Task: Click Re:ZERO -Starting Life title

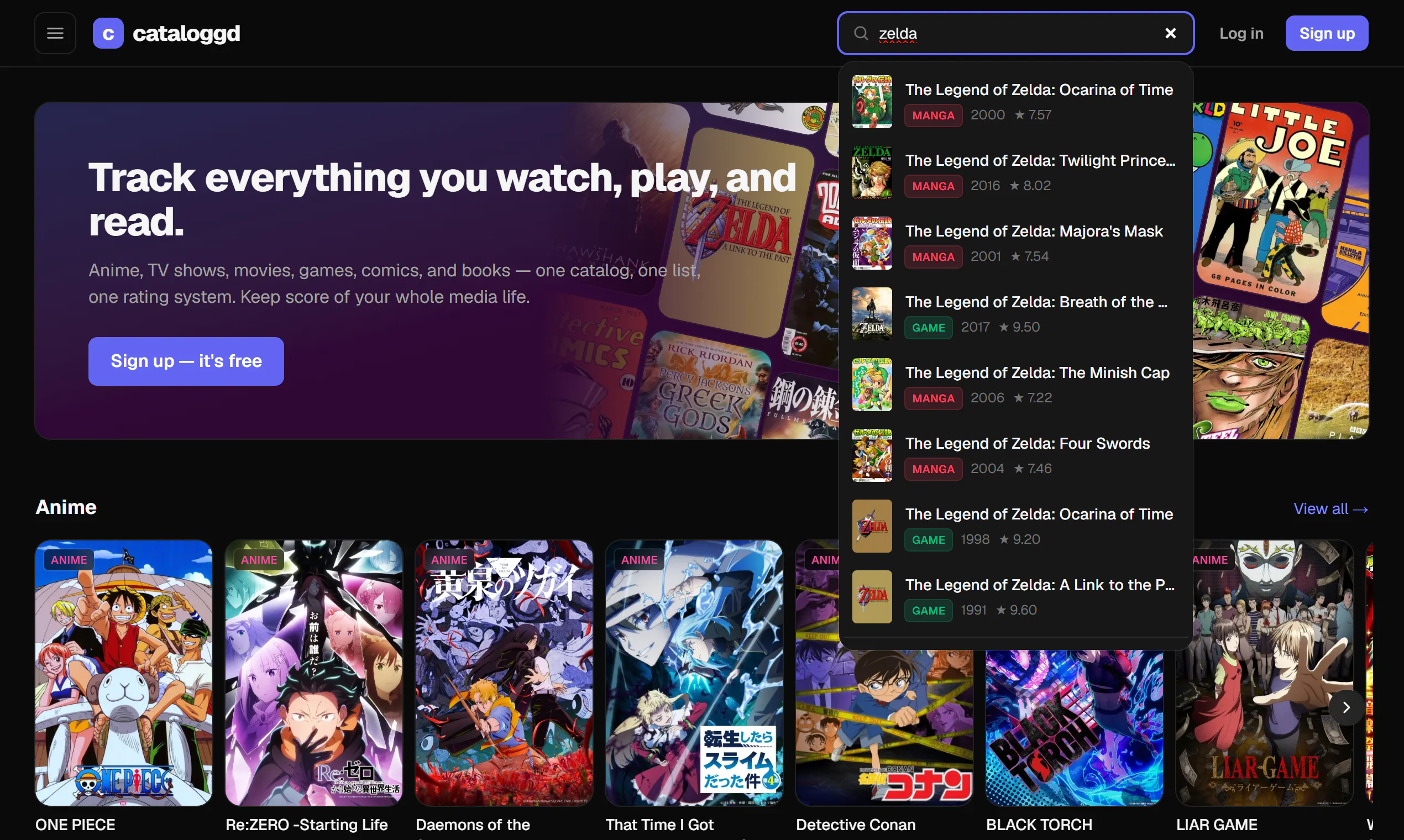Action: point(307,825)
